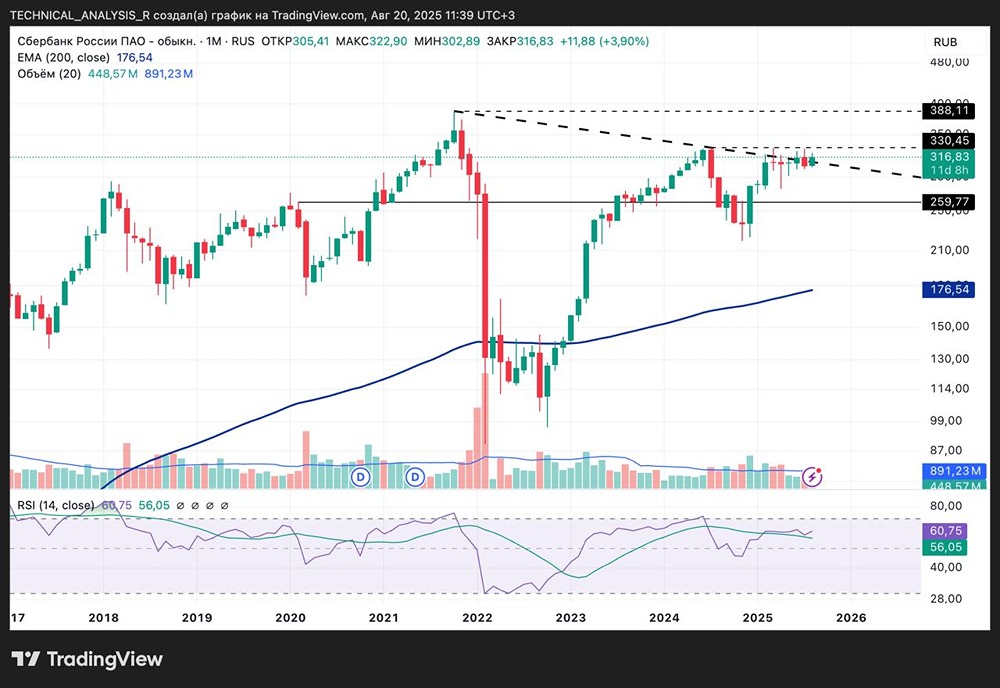Click the purple RSI tag 60,75
The height and width of the screenshot is (688, 1000).
[946, 531]
